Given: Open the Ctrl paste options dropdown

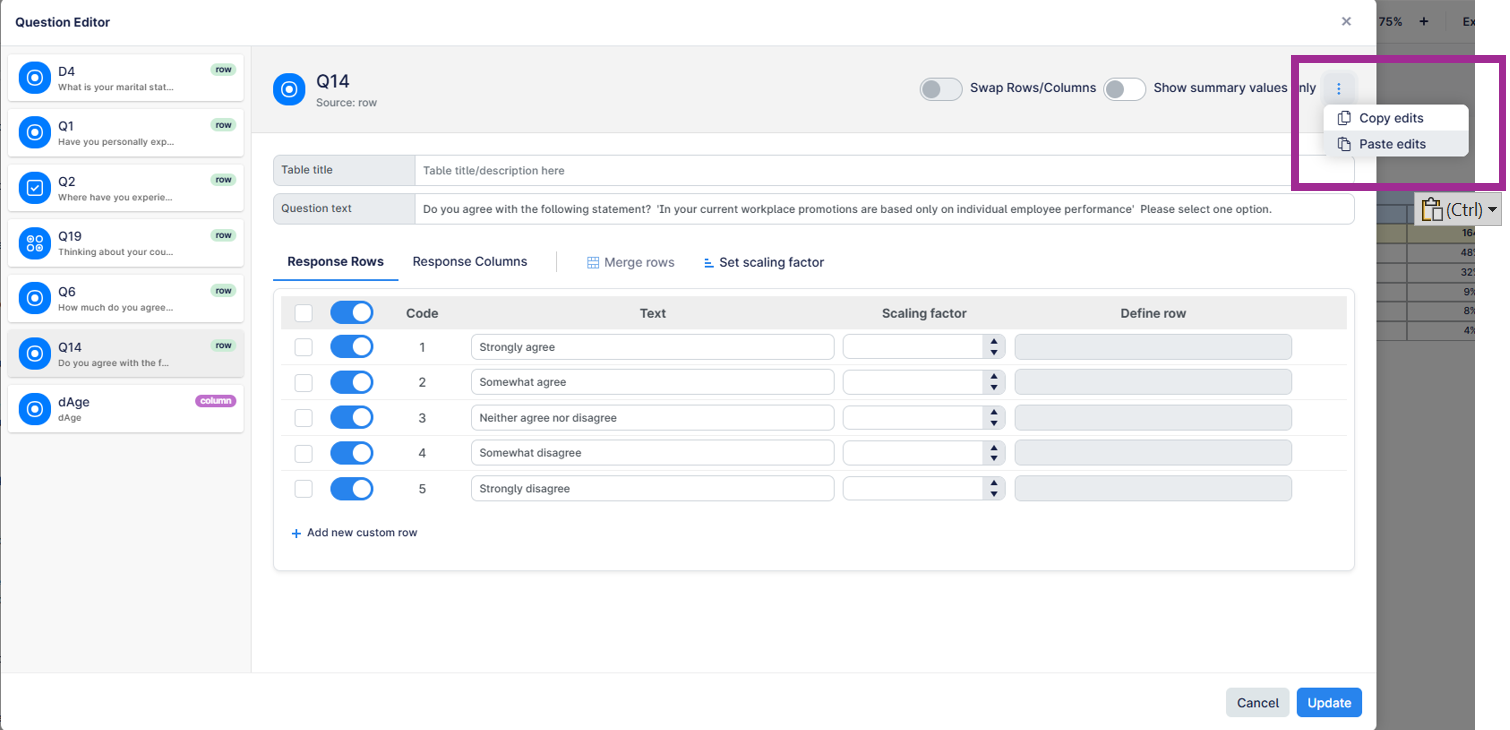Looking at the screenshot, I should (1492, 210).
